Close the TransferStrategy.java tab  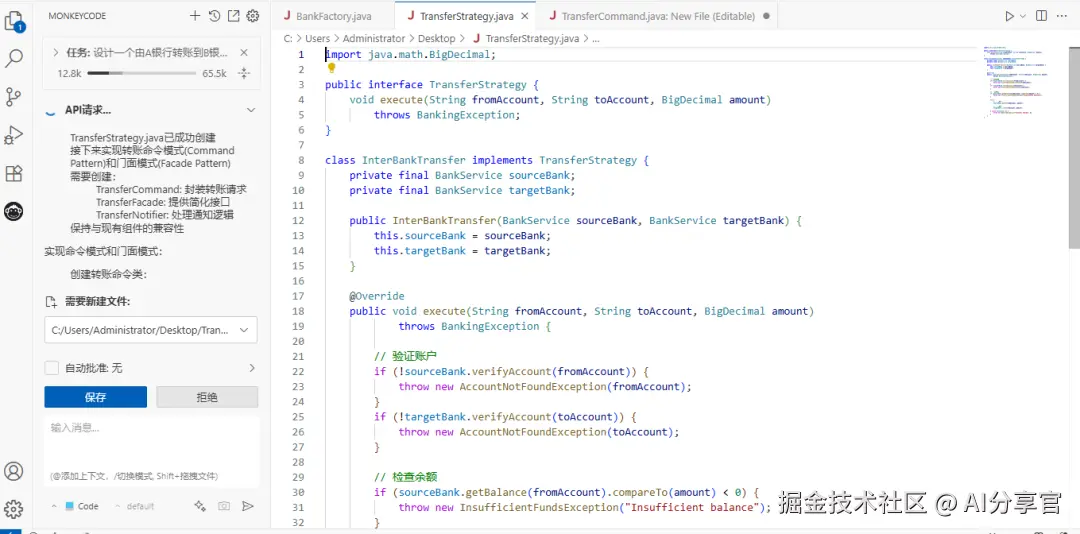(x=525, y=16)
